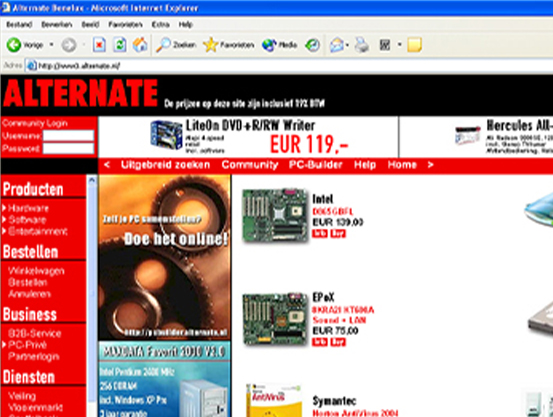
Task: Click the Password input field
Action: tap(68, 148)
